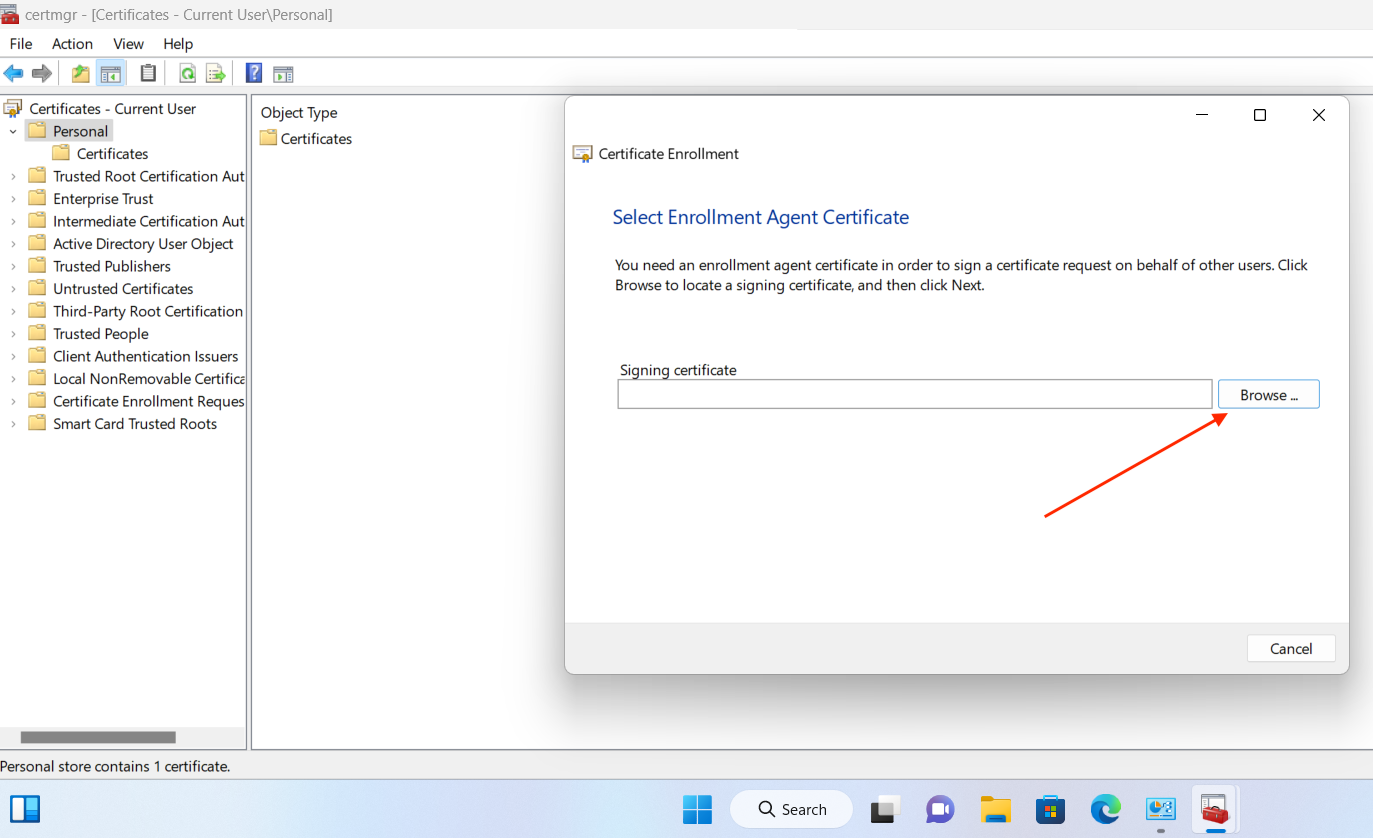Select the Certificates subfolder under Personal
The width and height of the screenshot is (1373, 838).
point(112,154)
